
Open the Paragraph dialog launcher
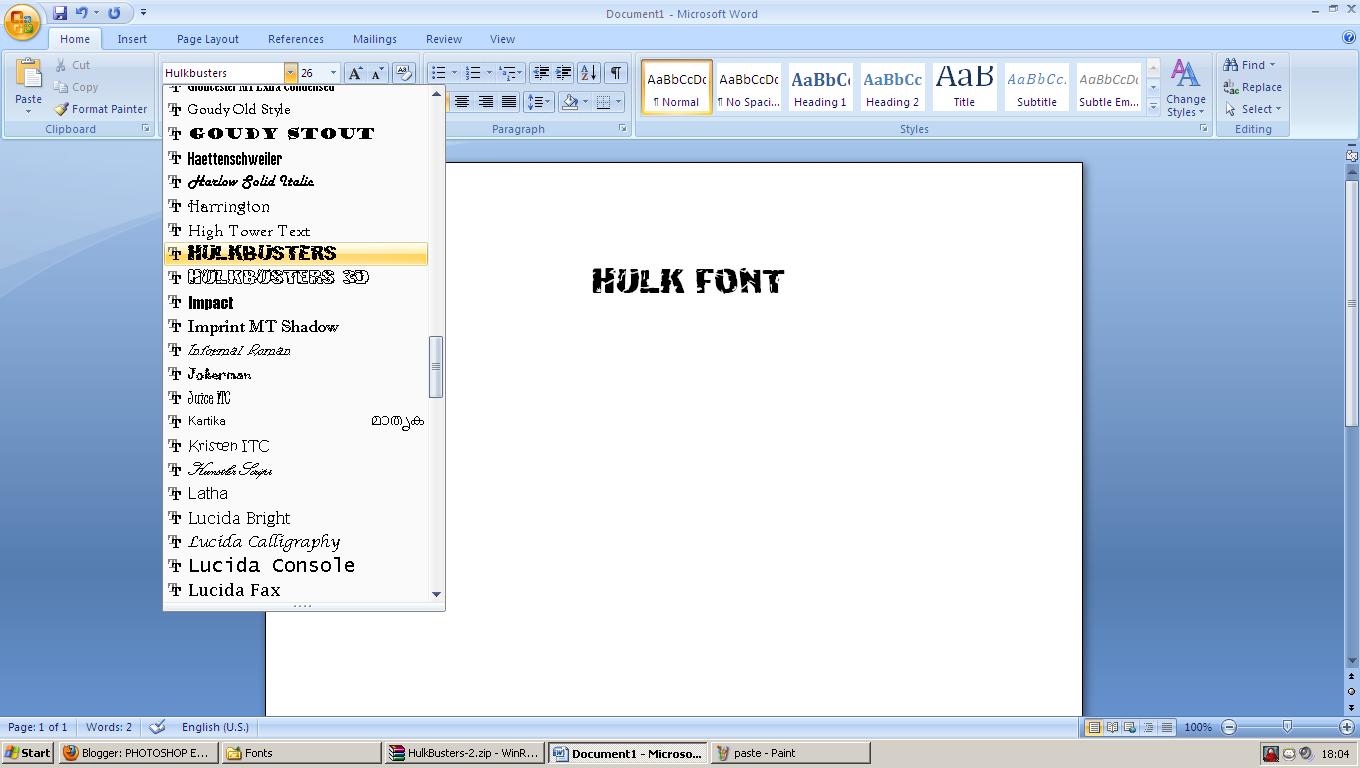622,129
